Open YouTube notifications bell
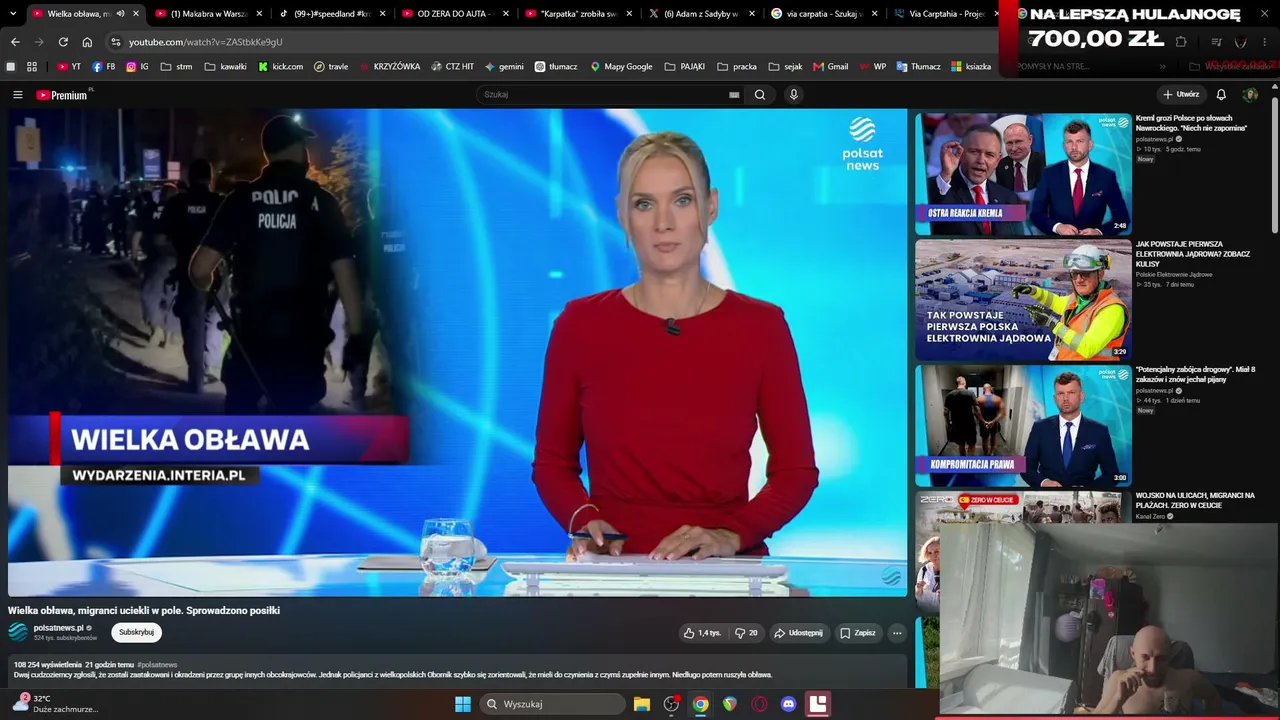 pos(1221,95)
